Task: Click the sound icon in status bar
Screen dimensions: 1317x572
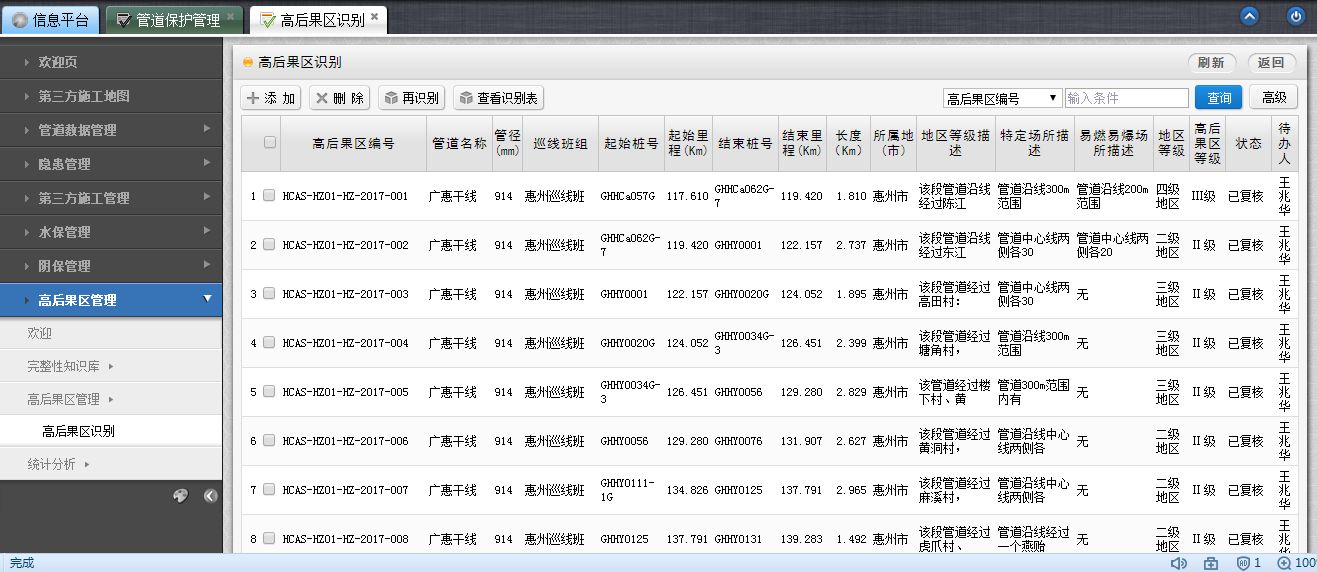Action: 1179,563
